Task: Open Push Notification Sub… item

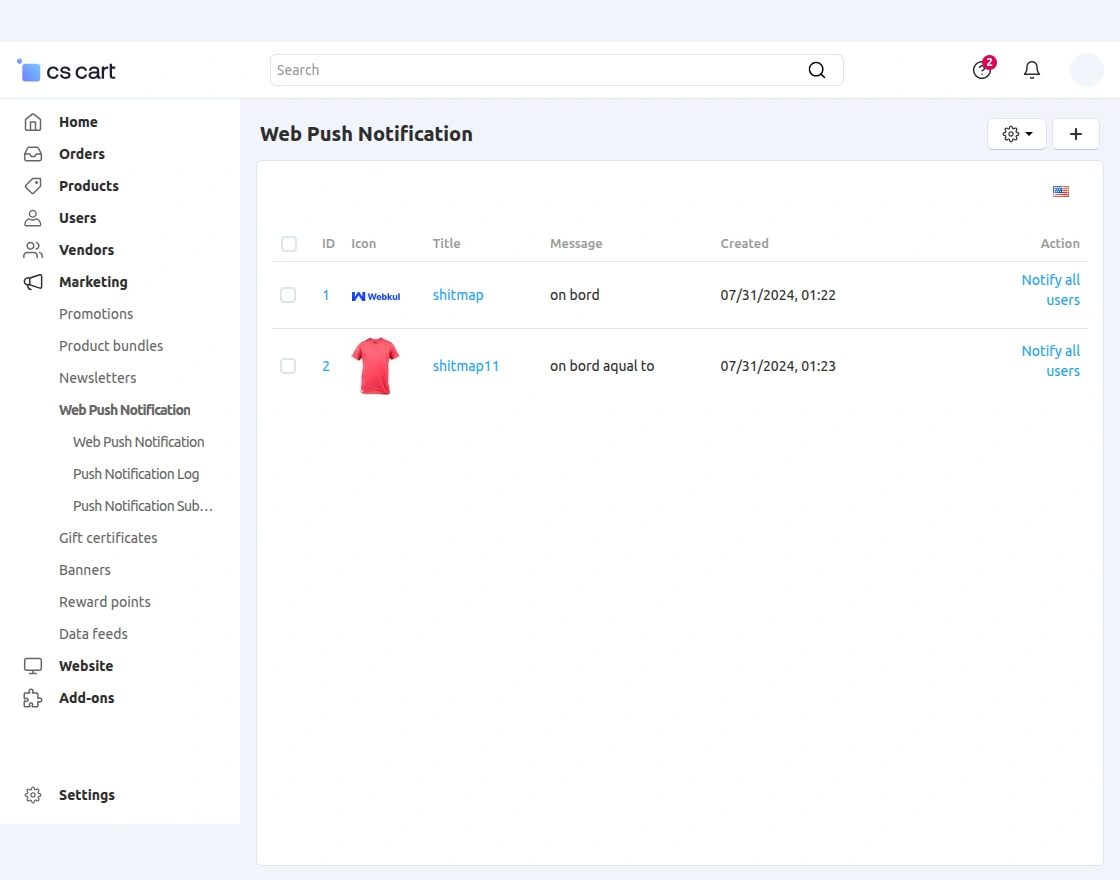Action: [x=143, y=506]
